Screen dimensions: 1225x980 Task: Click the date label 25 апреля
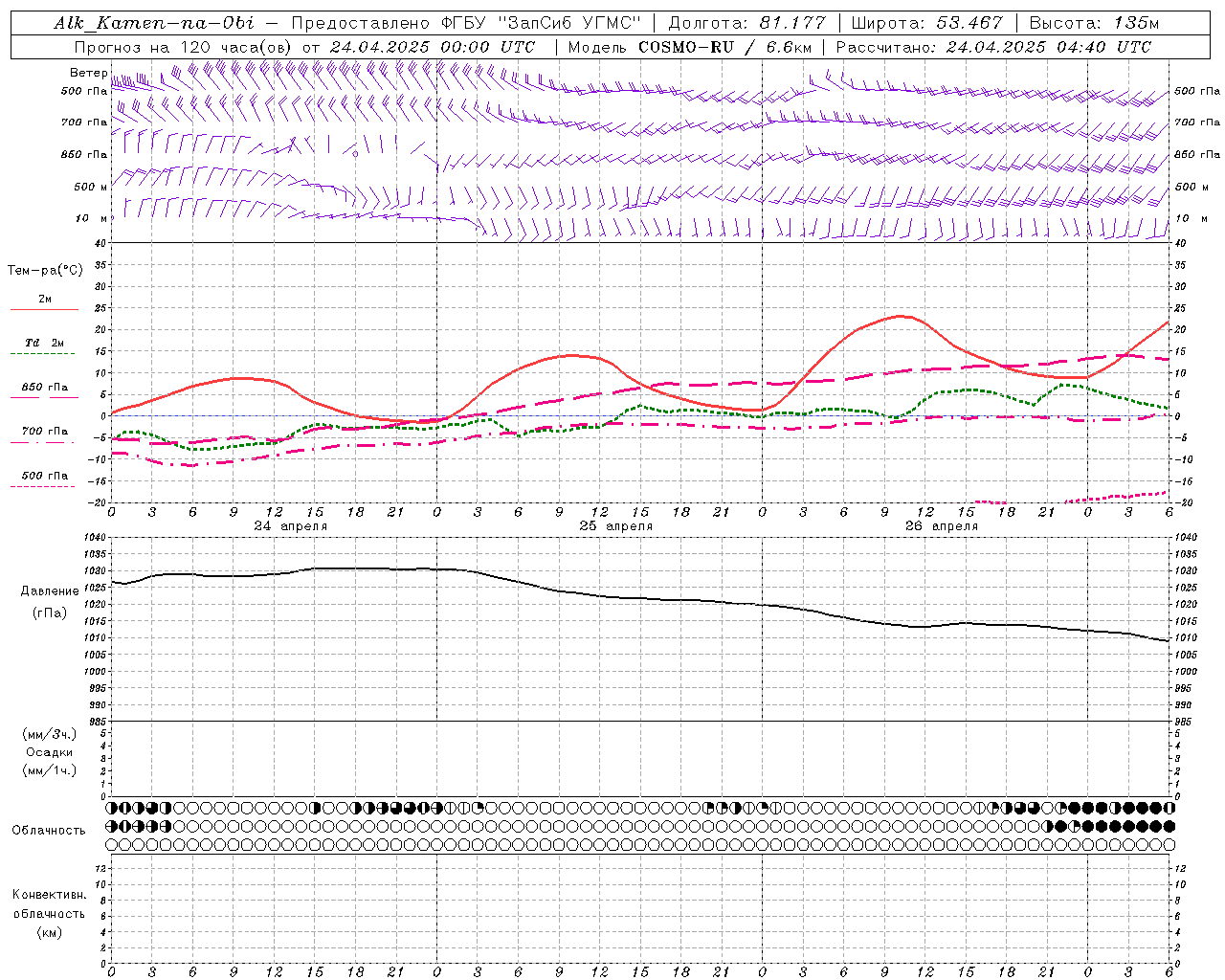click(616, 526)
